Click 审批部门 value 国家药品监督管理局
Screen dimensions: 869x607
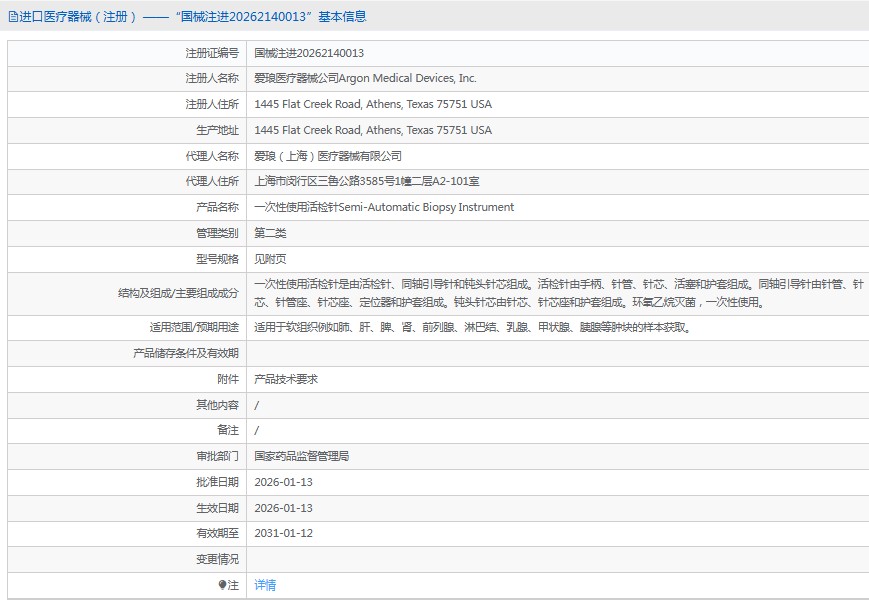pos(301,456)
